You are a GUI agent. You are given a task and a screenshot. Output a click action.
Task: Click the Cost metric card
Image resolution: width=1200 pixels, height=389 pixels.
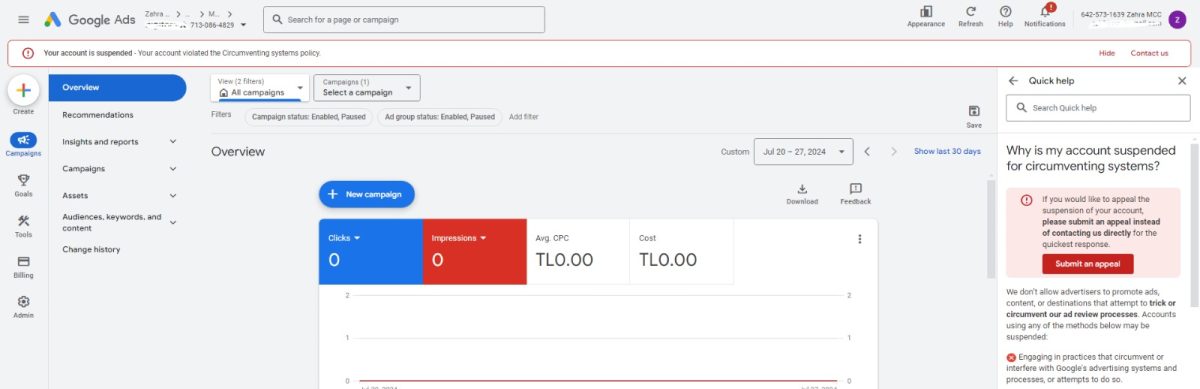(682, 251)
